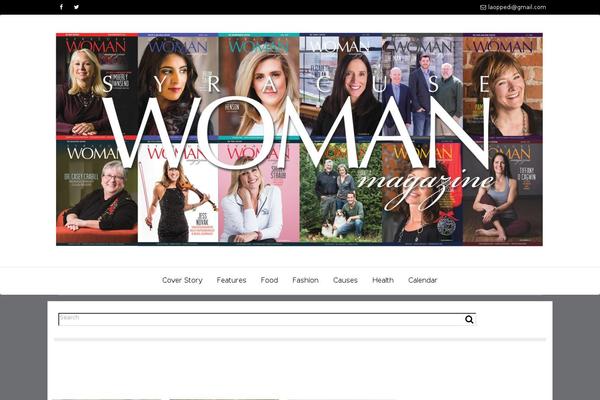Image resolution: width=600 pixels, height=400 pixels.
Task: Go to the Features section
Action: pyautogui.click(x=231, y=280)
